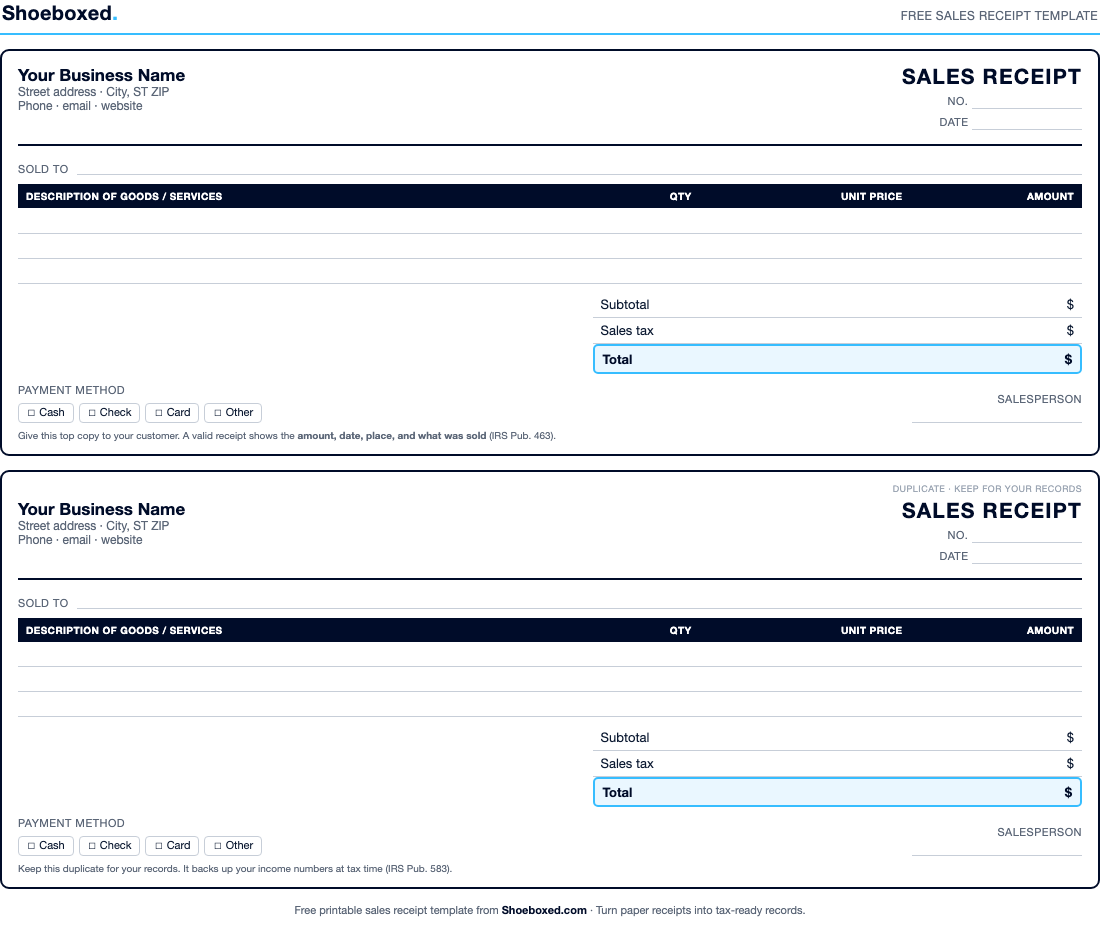1100x936 pixels.
Task: Click PAYMENT METHOD label on the duplicate receipt
Action: [72, 823]
